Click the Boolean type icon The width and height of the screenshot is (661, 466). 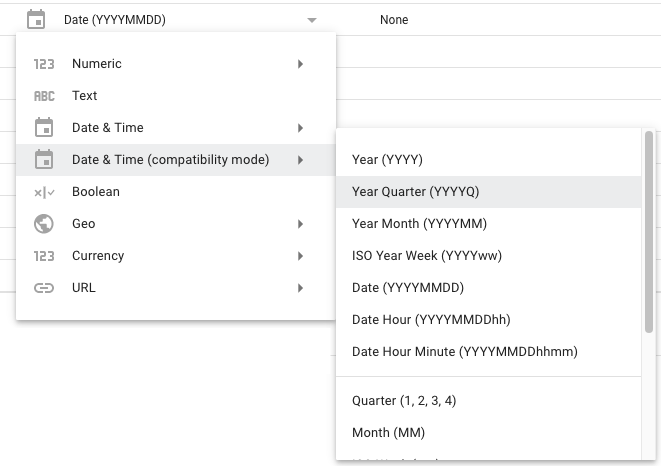(44, 192)
